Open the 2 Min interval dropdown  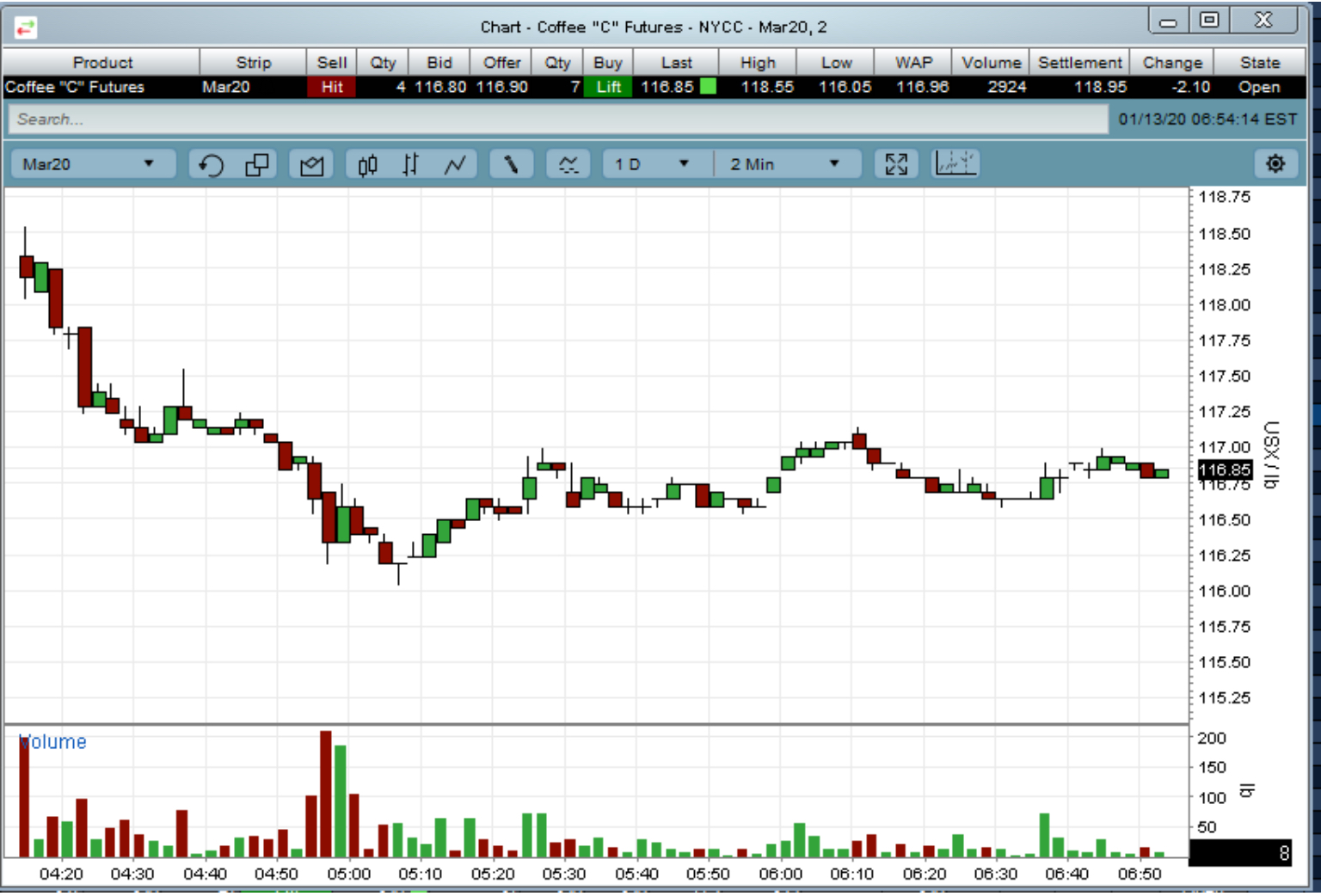[787, 164]
